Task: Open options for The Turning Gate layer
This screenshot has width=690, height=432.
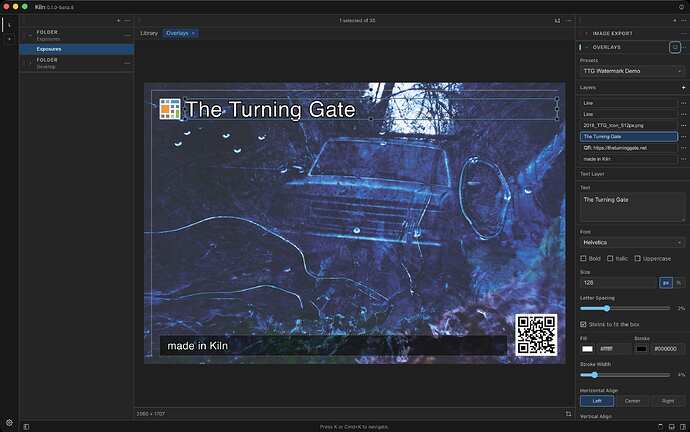Action: (x=683, y=137)
